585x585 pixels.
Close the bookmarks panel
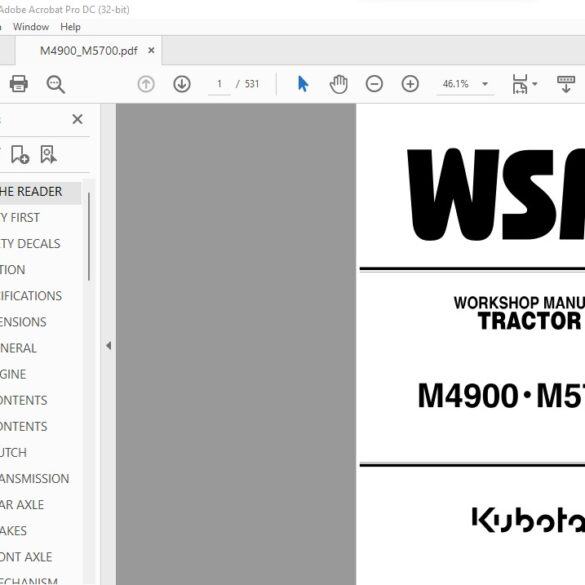point(78,119)
